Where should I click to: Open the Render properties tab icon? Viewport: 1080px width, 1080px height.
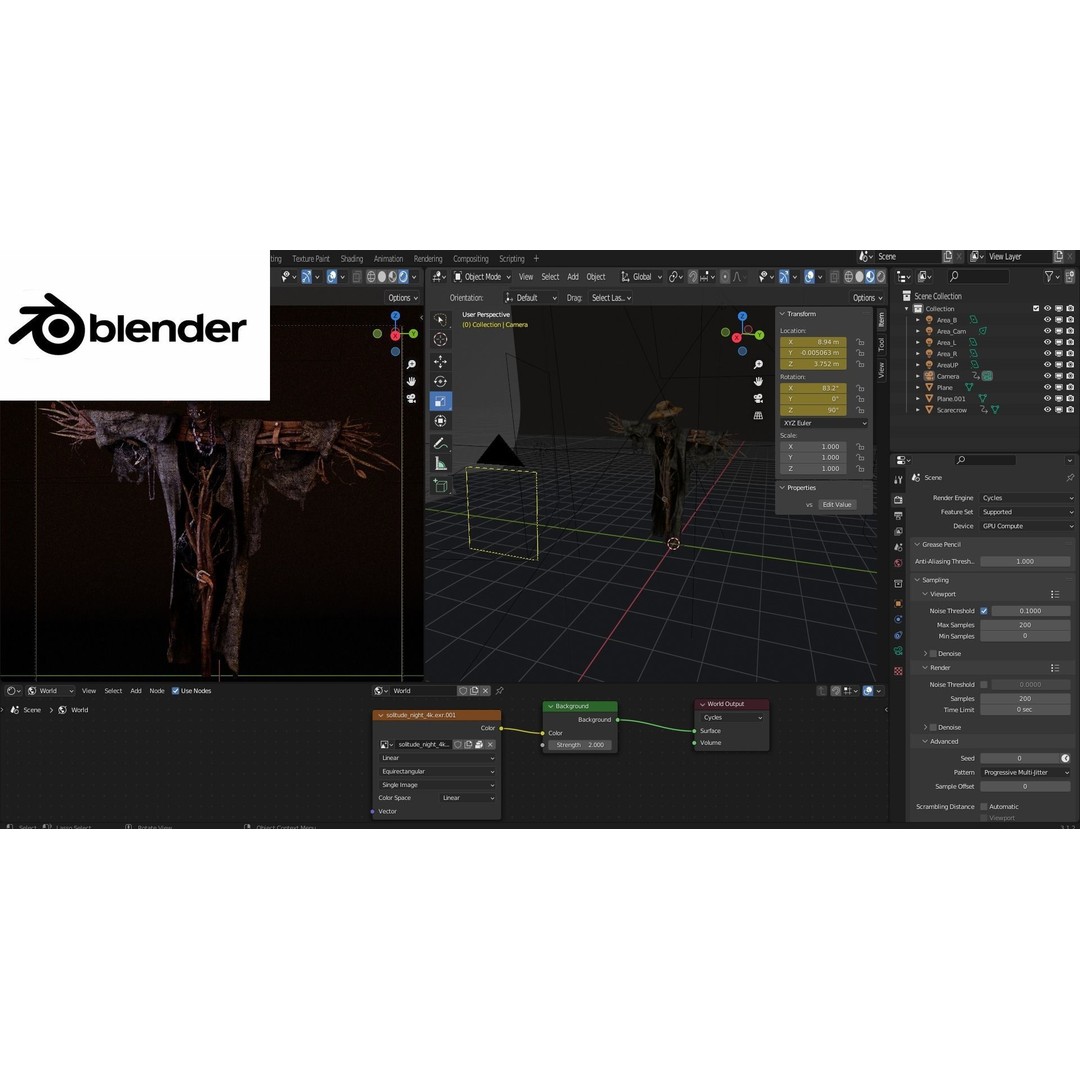898,500
